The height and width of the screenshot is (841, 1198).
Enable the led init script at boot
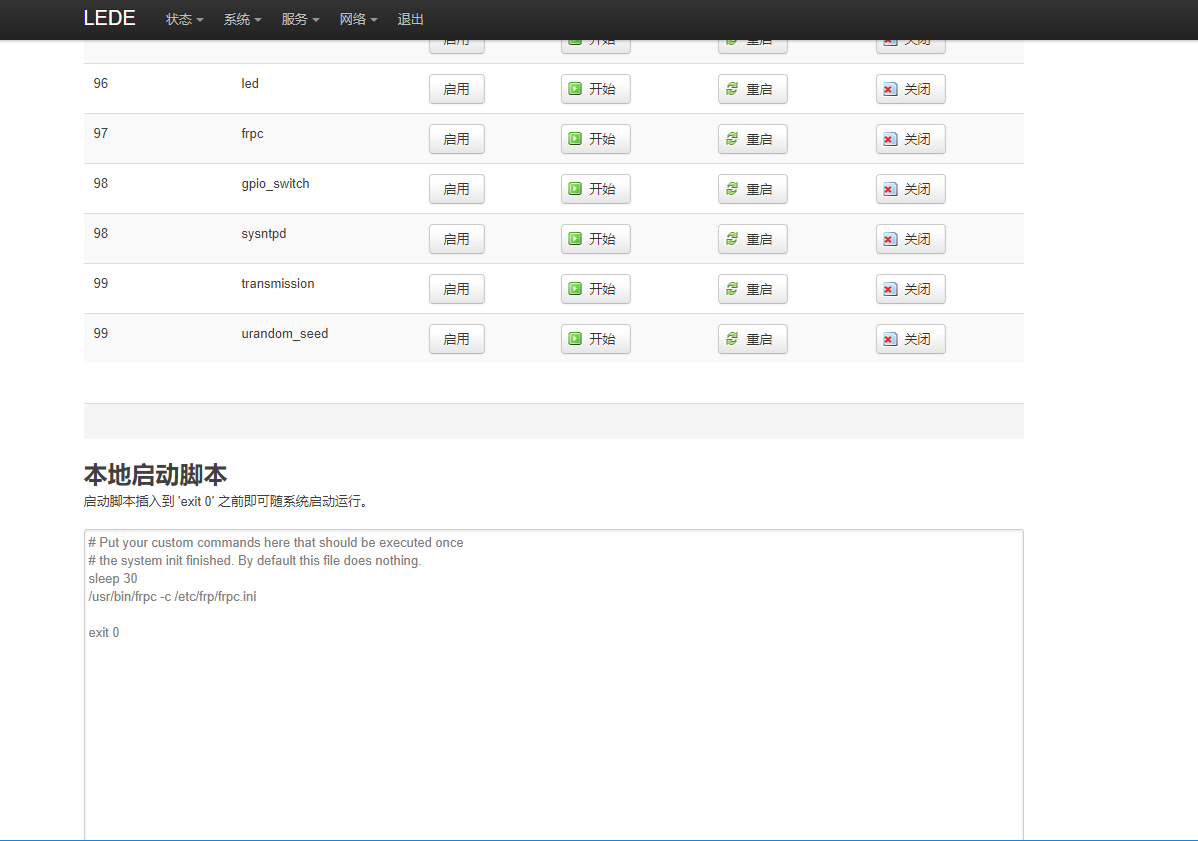click(x=456, y=88)
